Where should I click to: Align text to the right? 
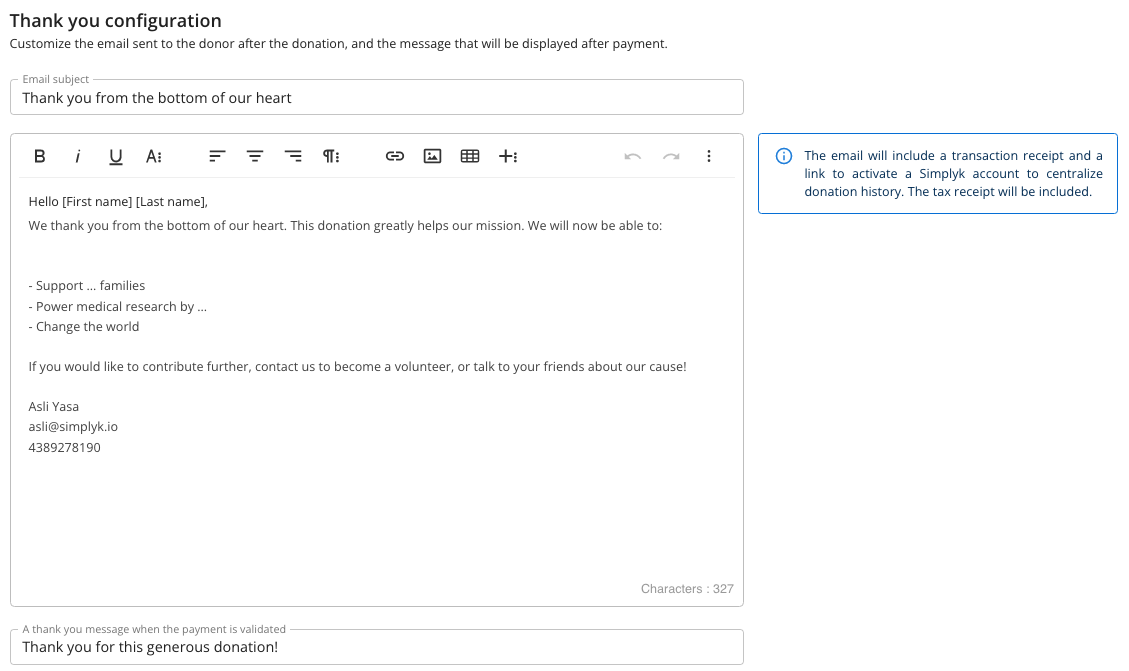pyautogui.click(x=293, y=156)
